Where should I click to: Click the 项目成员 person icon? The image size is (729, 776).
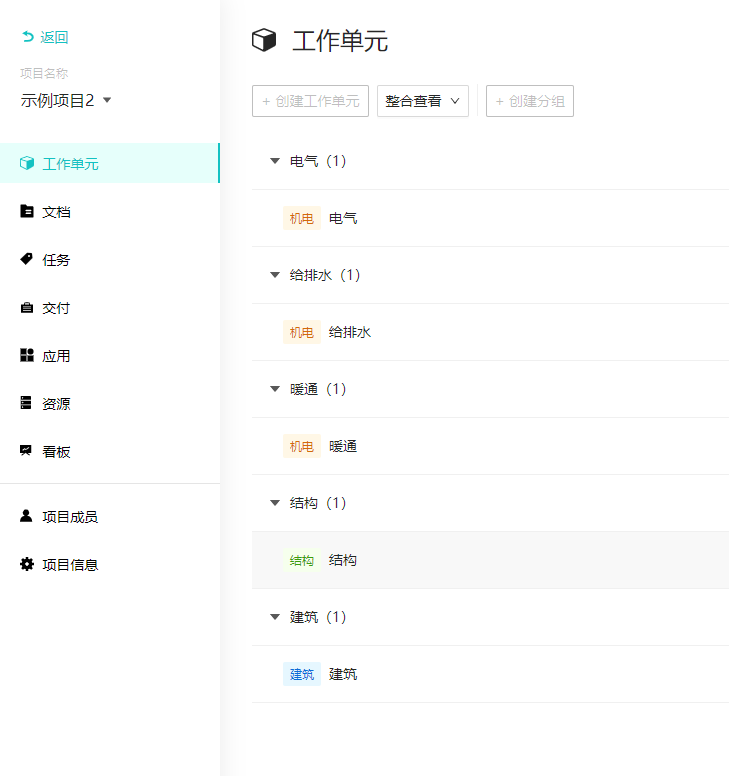click(26, 516)
